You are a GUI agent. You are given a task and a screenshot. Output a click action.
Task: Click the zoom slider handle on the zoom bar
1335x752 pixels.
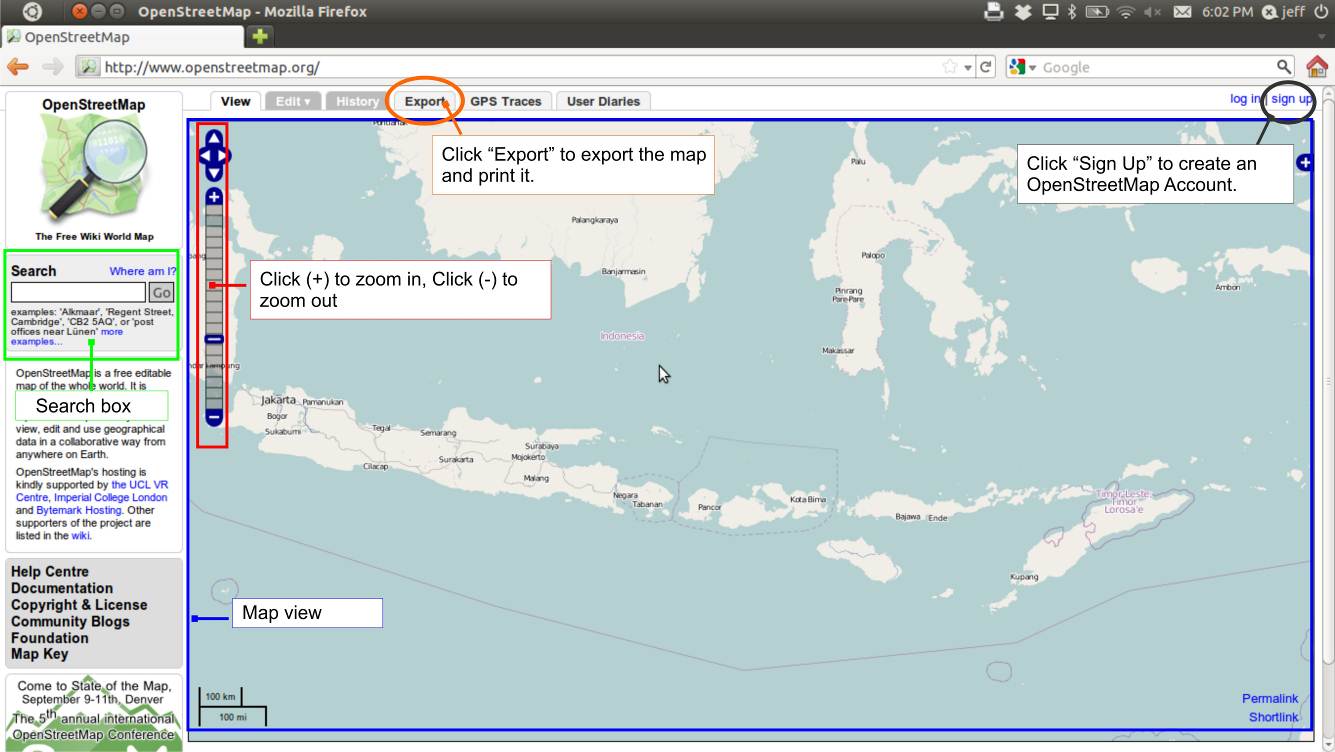(214, 339)
